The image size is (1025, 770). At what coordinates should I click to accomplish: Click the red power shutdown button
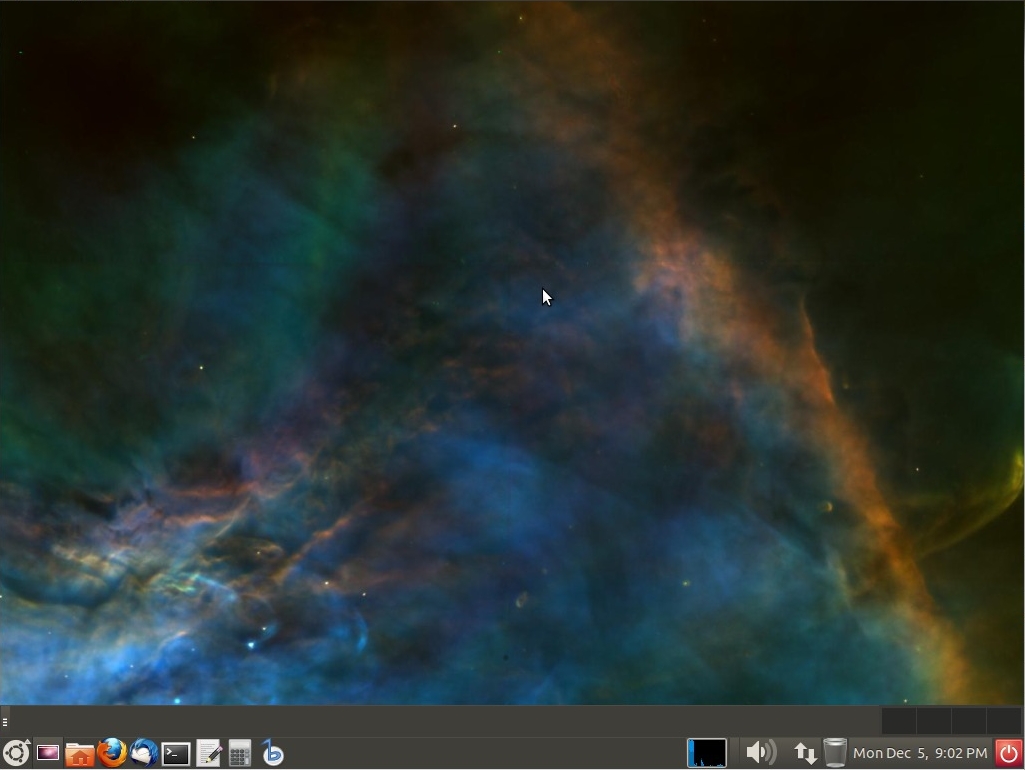1009,753
